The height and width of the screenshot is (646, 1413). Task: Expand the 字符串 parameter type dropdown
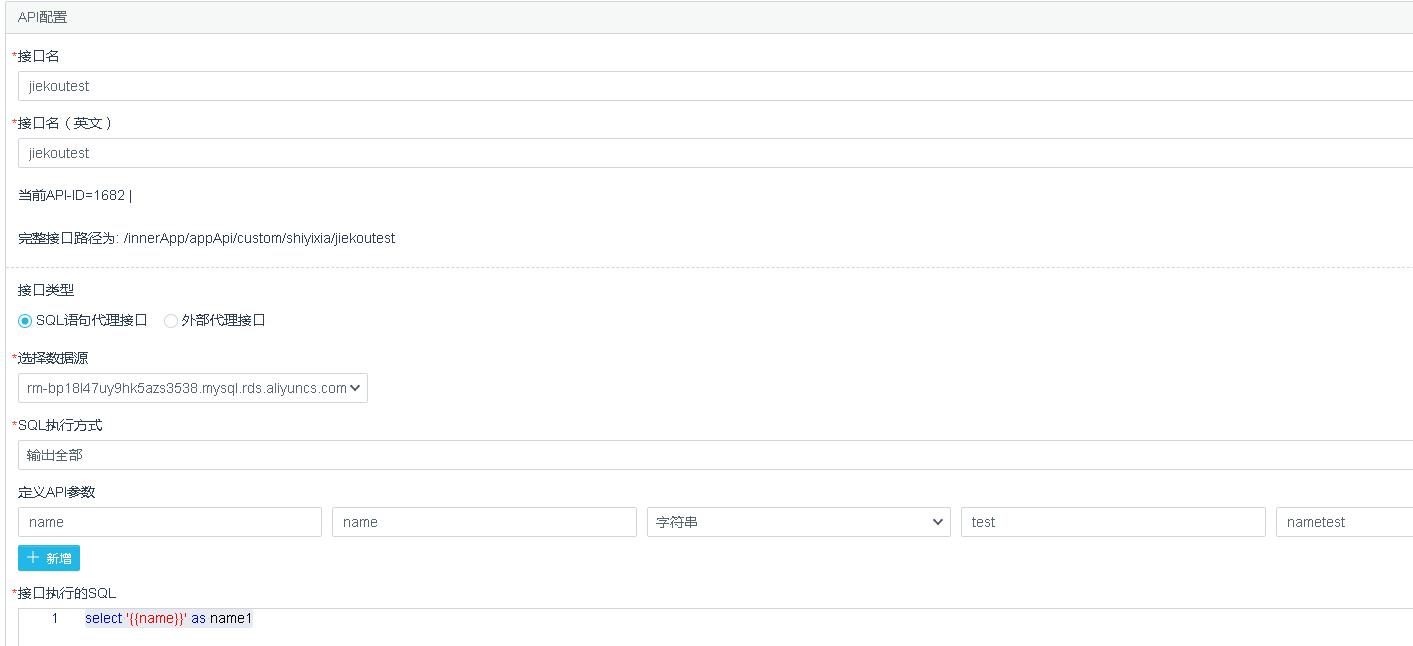point(798,522)
